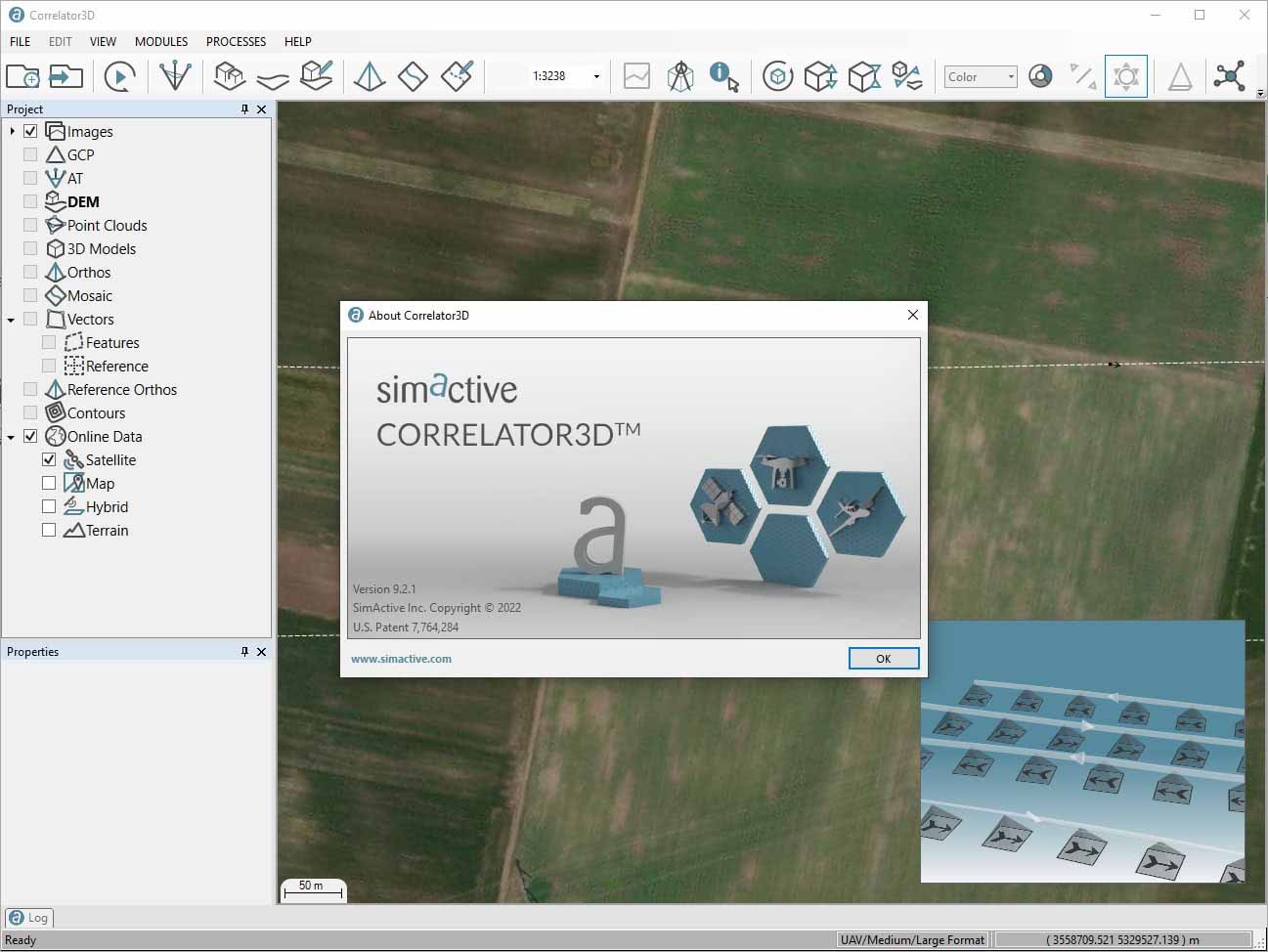Open the shaded relief sphere control
The image size is (1268, 952).
(x=1039, y=75)
